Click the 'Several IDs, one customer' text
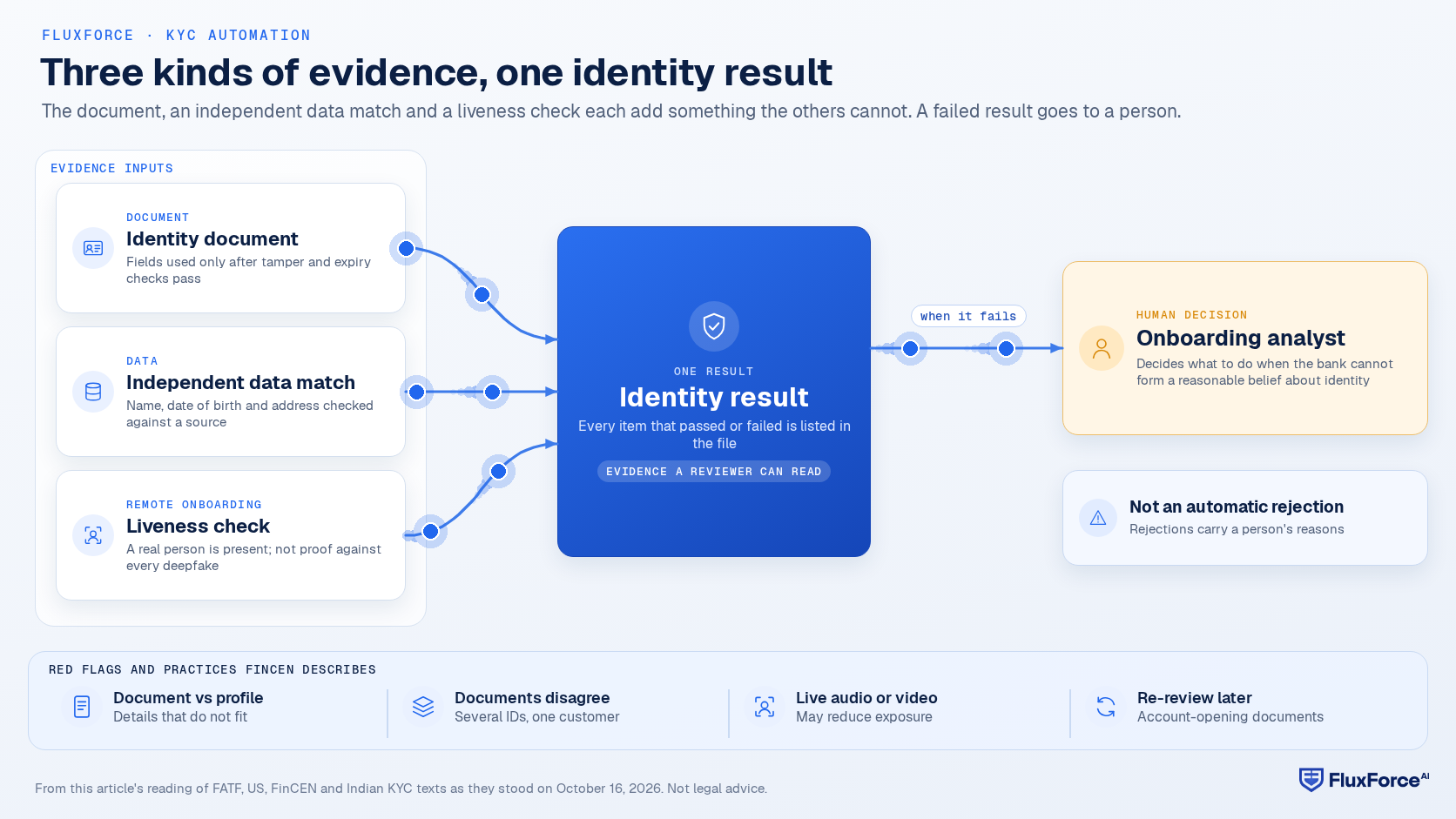 pos(536,717)
